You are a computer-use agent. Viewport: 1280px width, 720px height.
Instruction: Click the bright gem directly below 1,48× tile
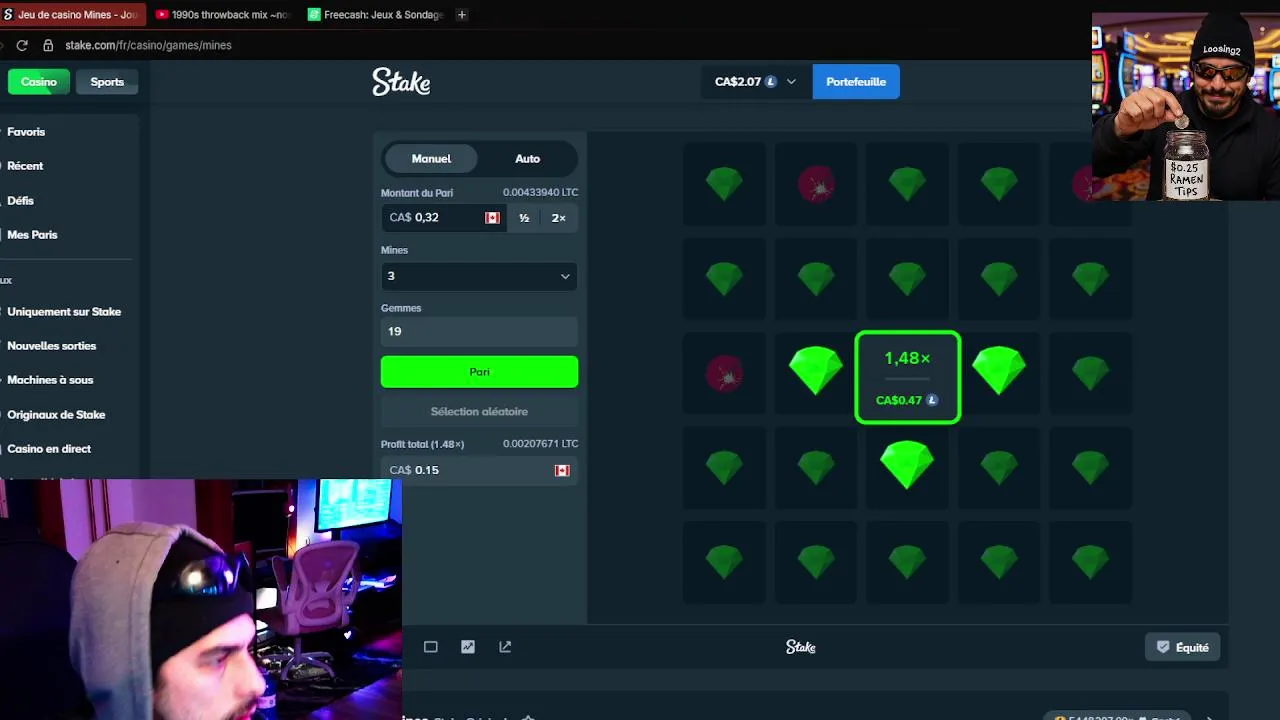pyautogui.click(x=907, y=466)
